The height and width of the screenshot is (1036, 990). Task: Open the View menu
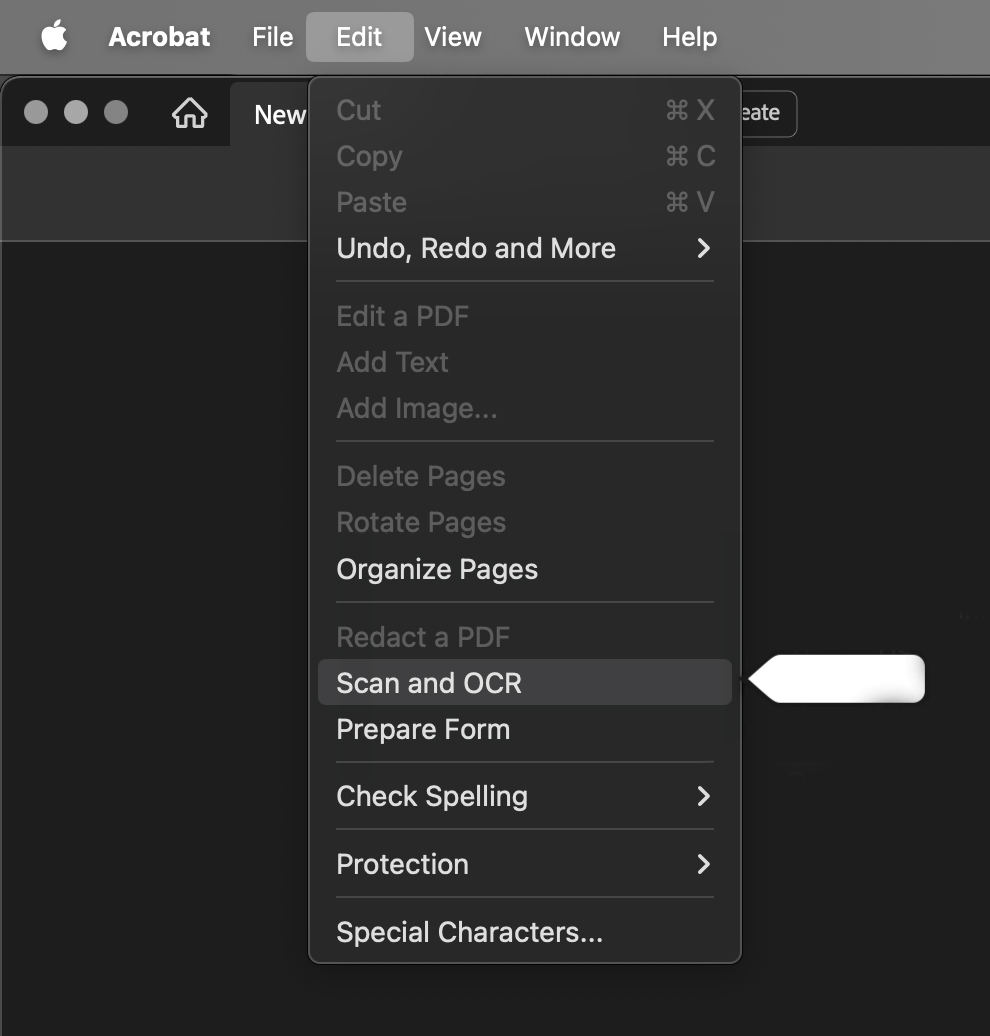(x=453, y=37)
